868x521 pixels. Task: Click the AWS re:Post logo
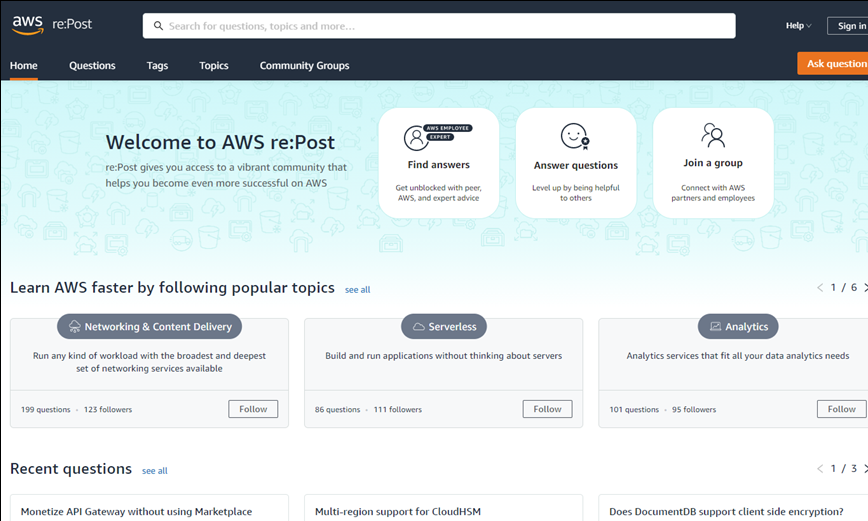click(x=52, y=25)
